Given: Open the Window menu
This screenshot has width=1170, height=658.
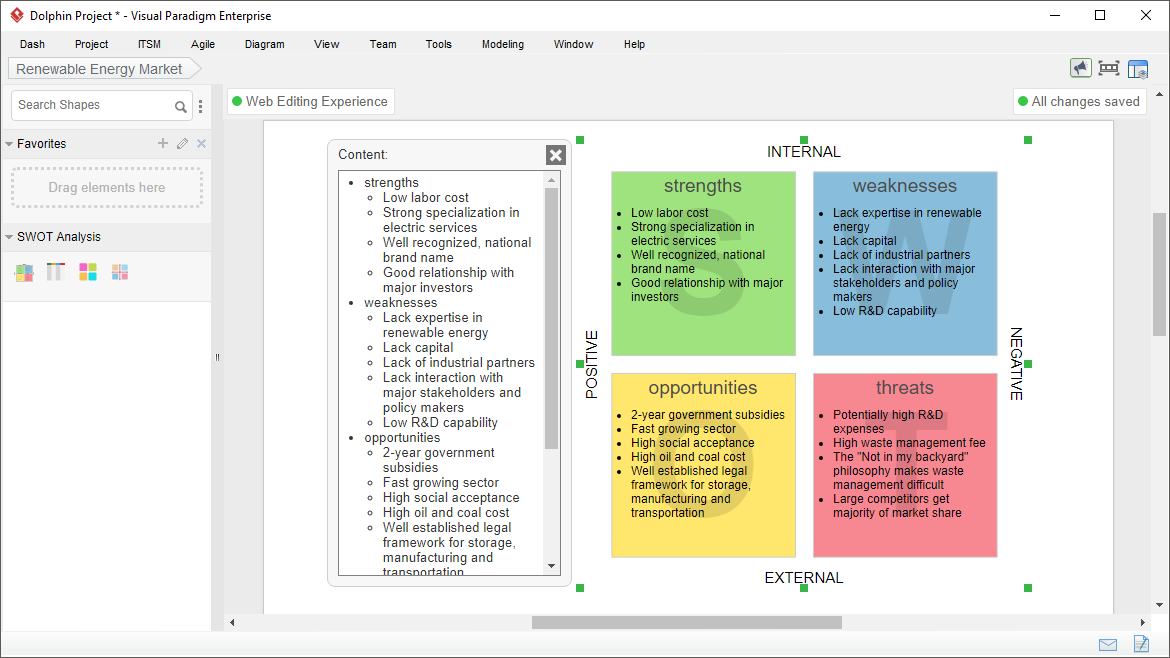Looking at the screenshot, I should click(x=573, y=44).
